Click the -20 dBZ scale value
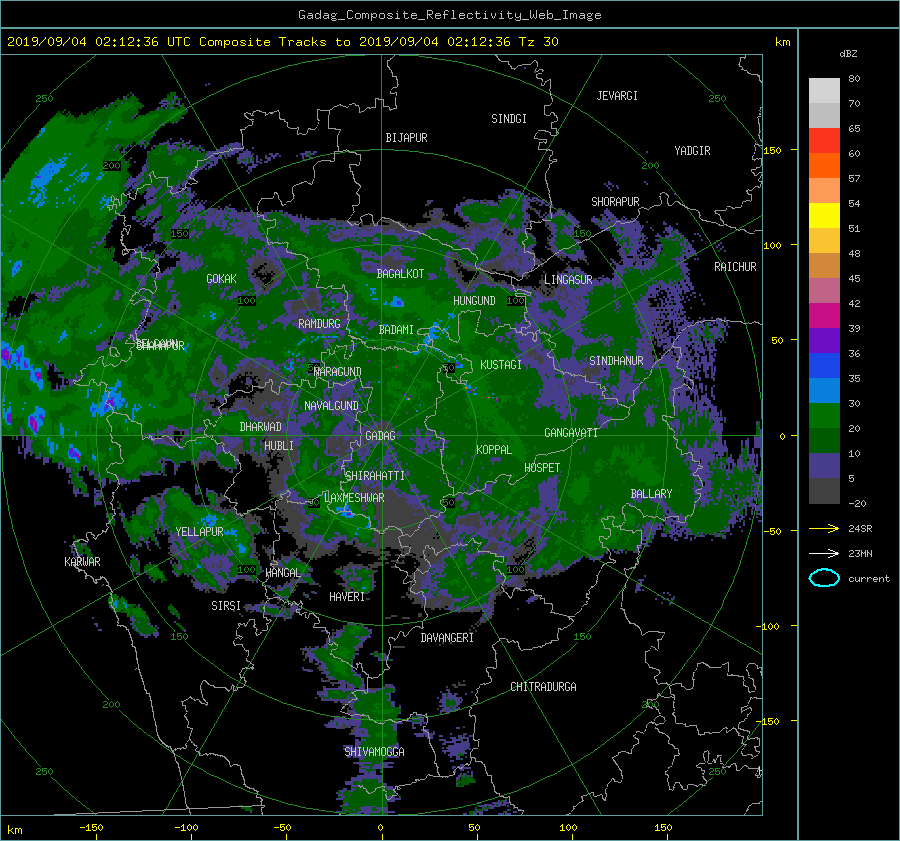This screenshot has width=900, height=841. coord(857,503)
